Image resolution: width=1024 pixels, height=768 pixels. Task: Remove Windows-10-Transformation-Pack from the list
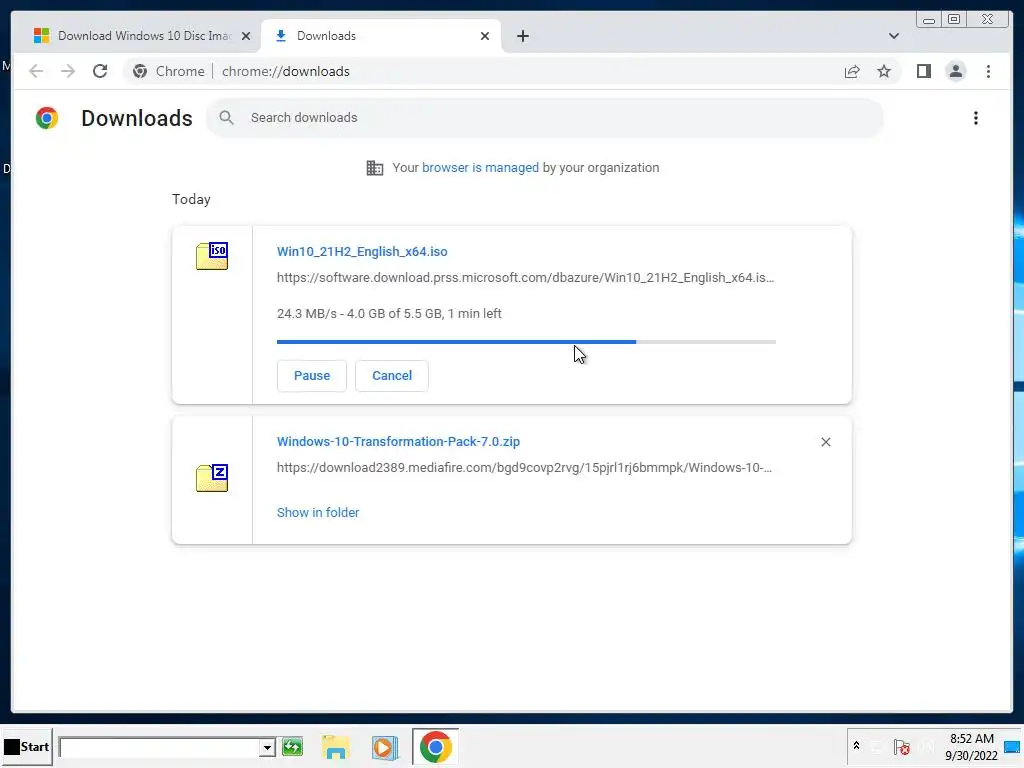tap(825, 442)
